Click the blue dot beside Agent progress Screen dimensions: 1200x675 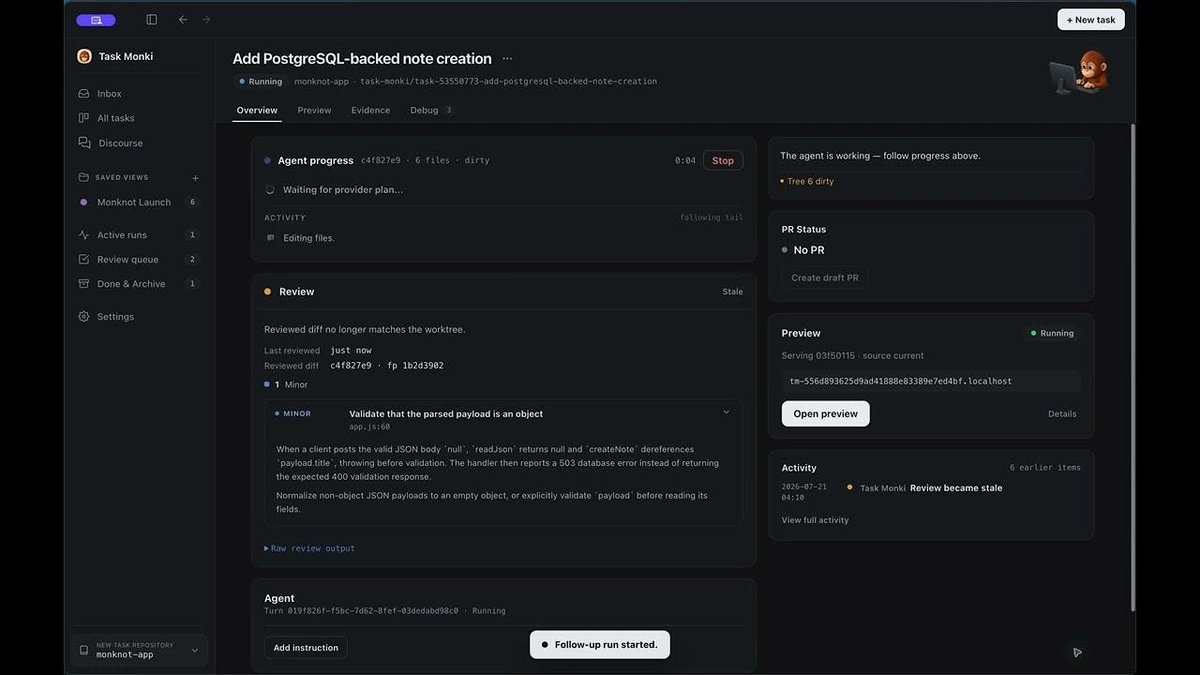[x=267, y=160]
